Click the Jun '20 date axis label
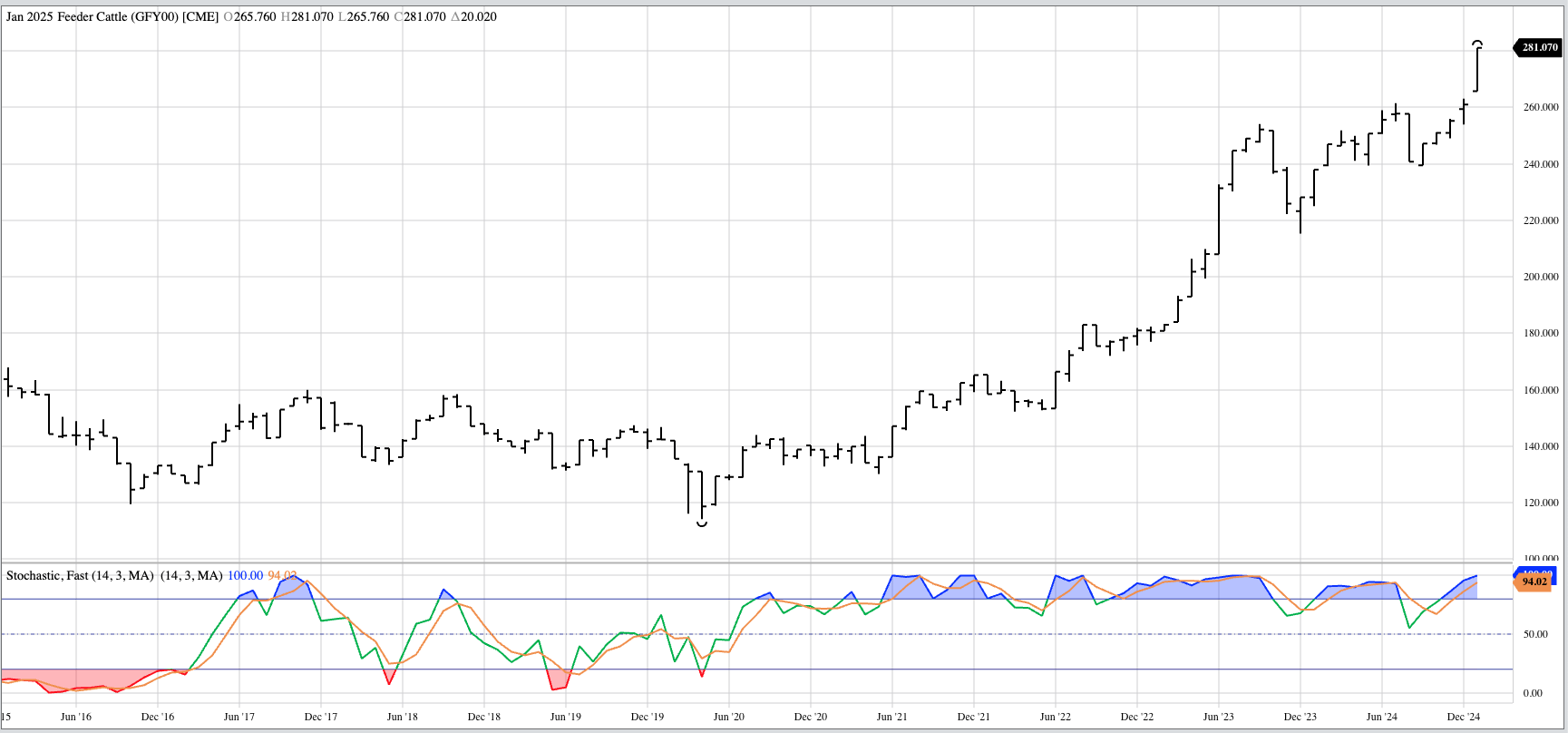 [728, 717]
